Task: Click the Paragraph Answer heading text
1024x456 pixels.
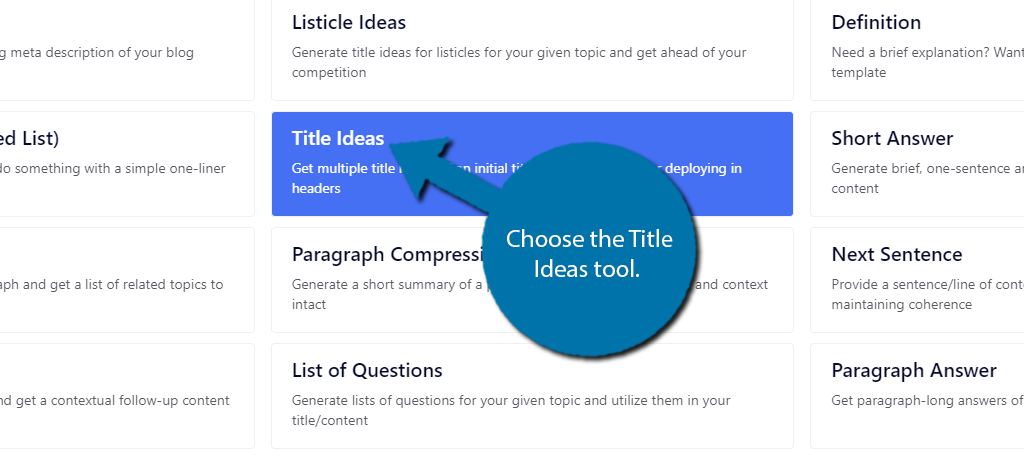Action: point(914,370)
